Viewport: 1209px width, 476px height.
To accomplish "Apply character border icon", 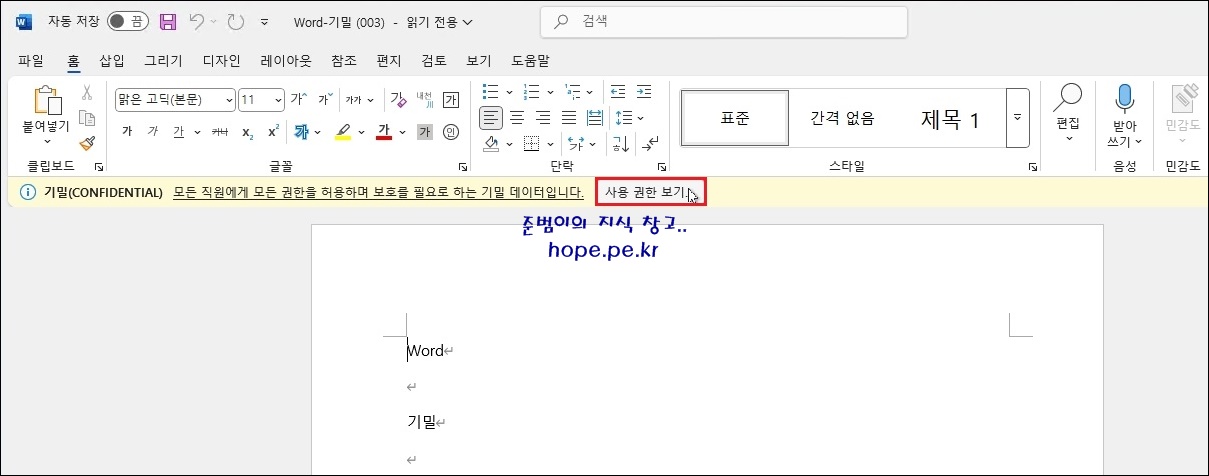I will point(450,99).
